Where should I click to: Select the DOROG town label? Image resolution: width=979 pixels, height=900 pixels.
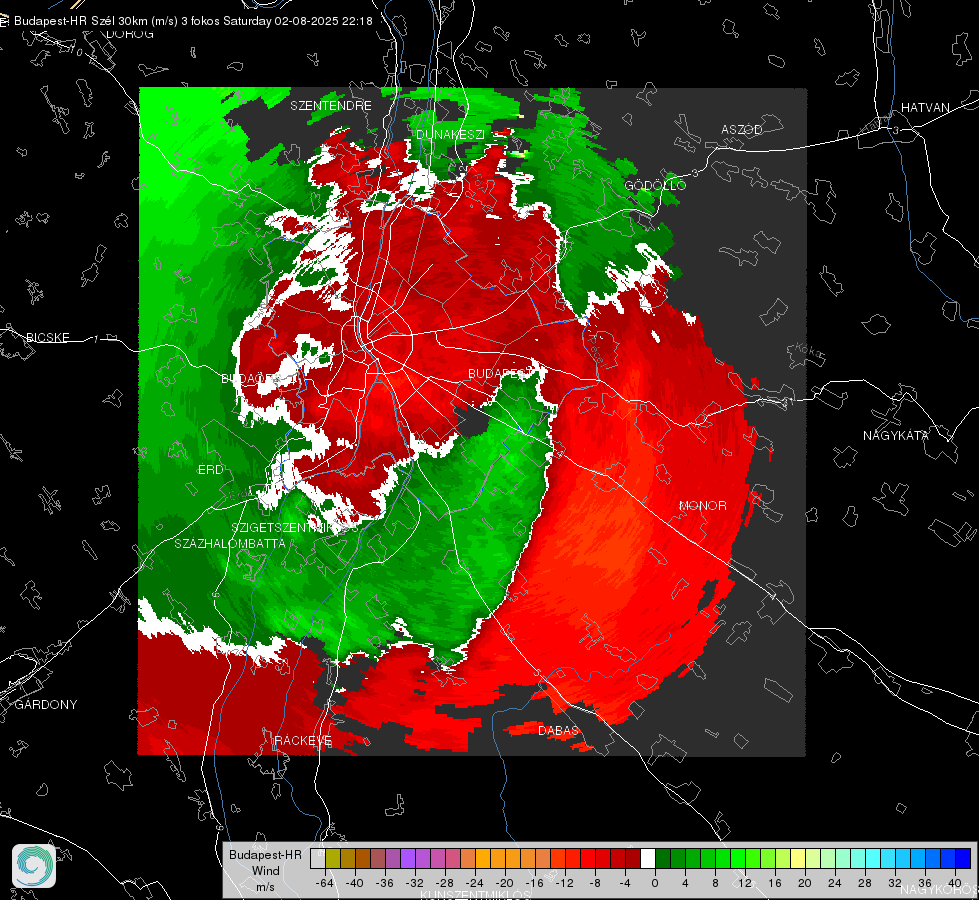tap(130, 34)
